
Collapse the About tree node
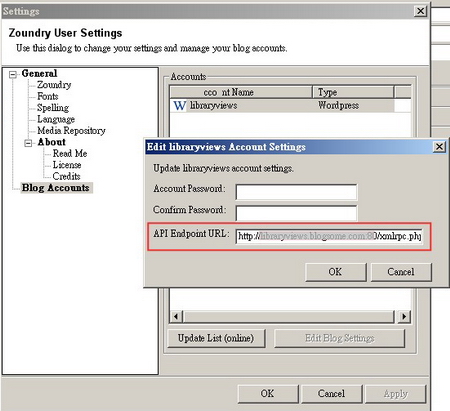tap(29, 143)
